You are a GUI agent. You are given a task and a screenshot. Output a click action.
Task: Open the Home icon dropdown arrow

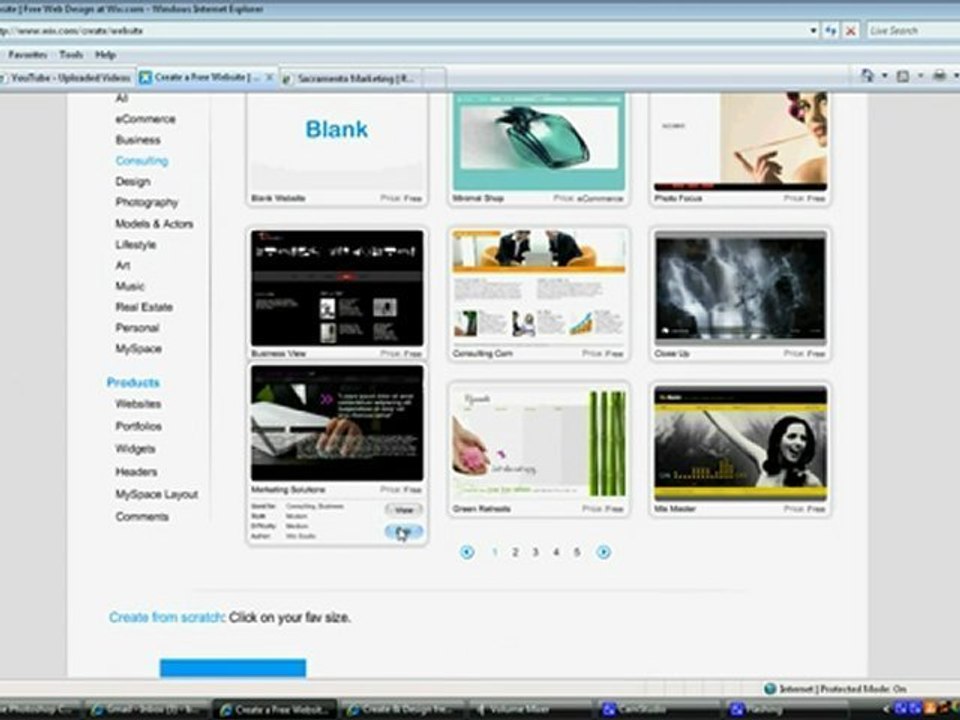[885, 76]
